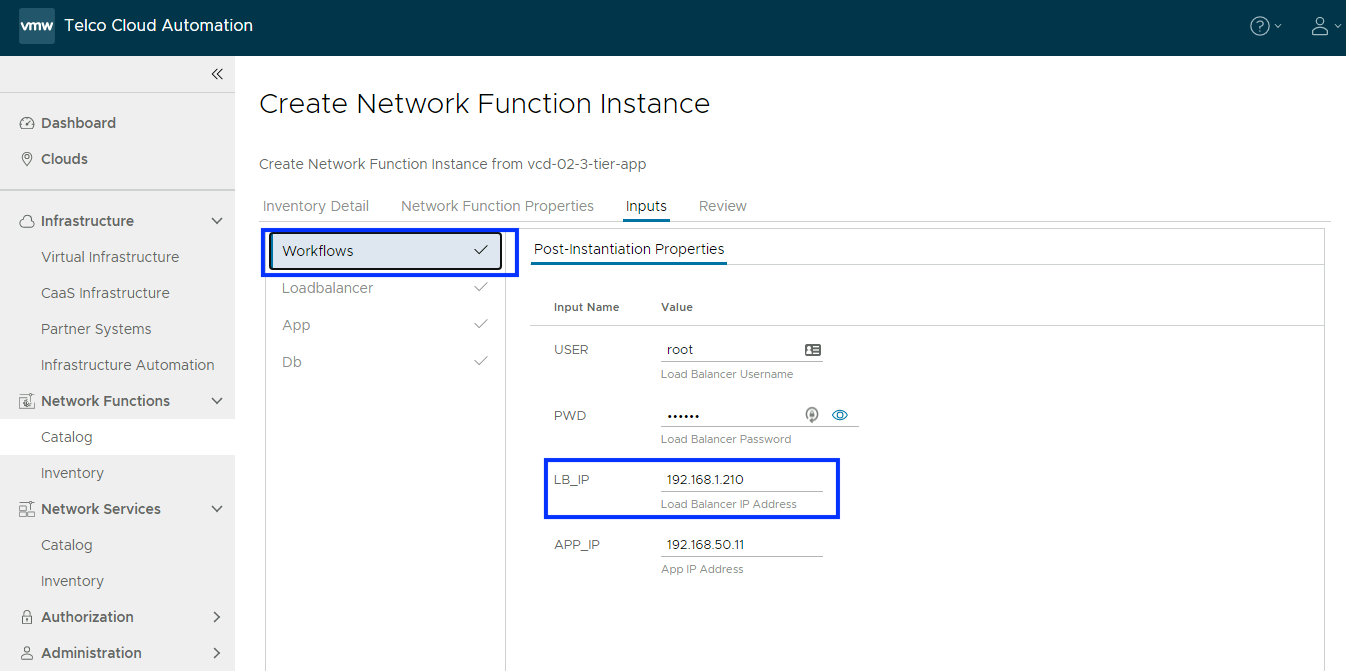Open the help menu icon
The image size is (1346, 671).
click(1260, 26)
